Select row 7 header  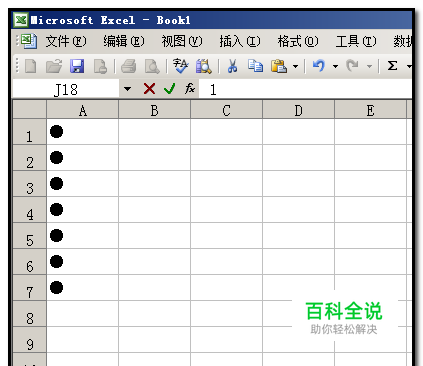pos(29,288)
